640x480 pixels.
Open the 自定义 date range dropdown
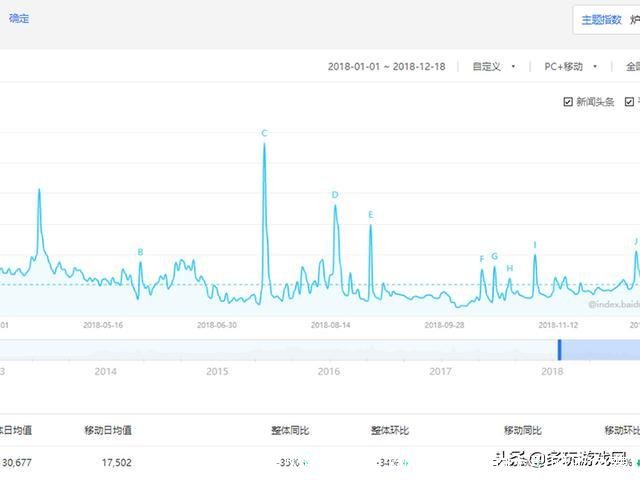494,67
